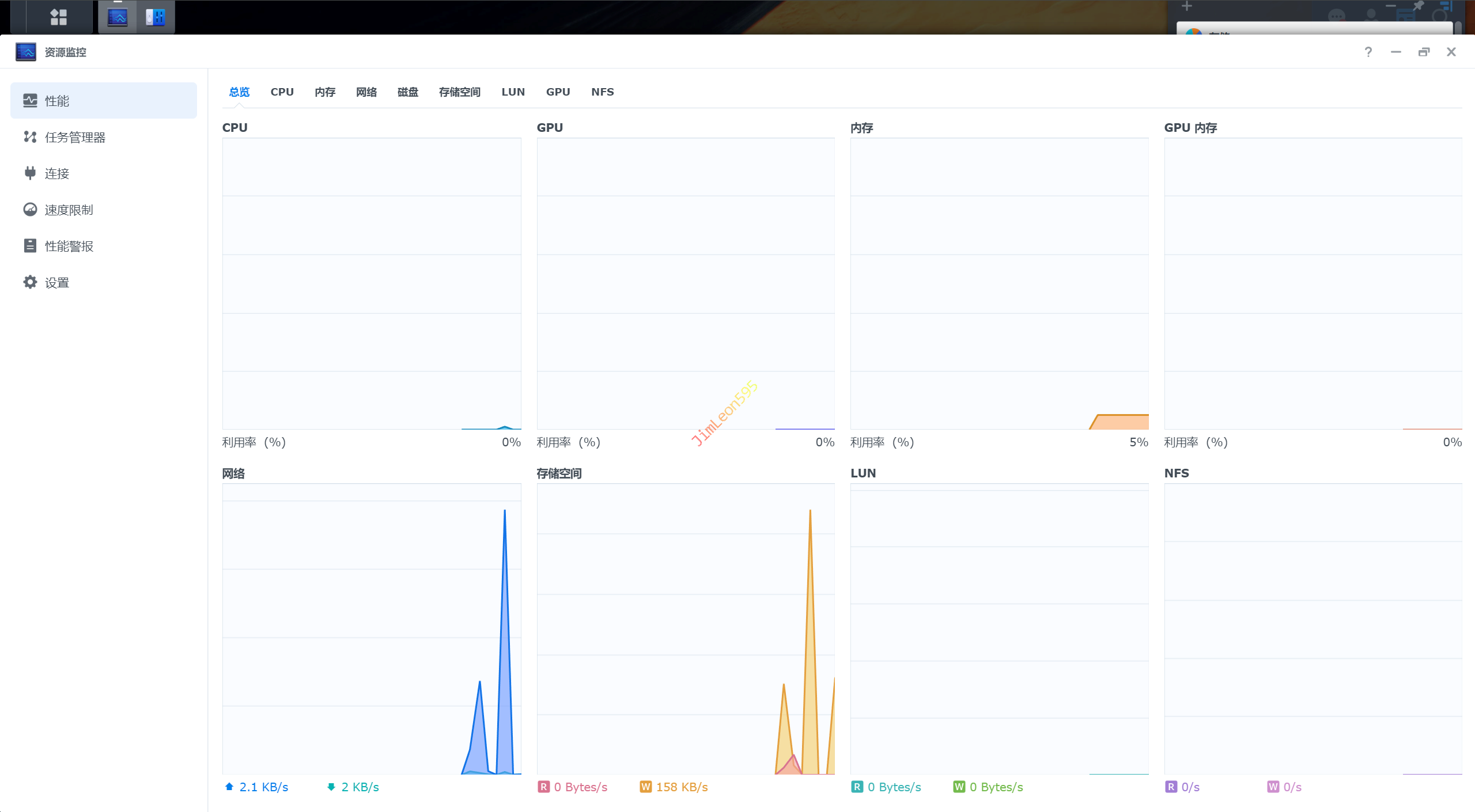This screenshot has width=1475, height=812.
Task: Switch to the 内存 memory tab
Action: 325,92
